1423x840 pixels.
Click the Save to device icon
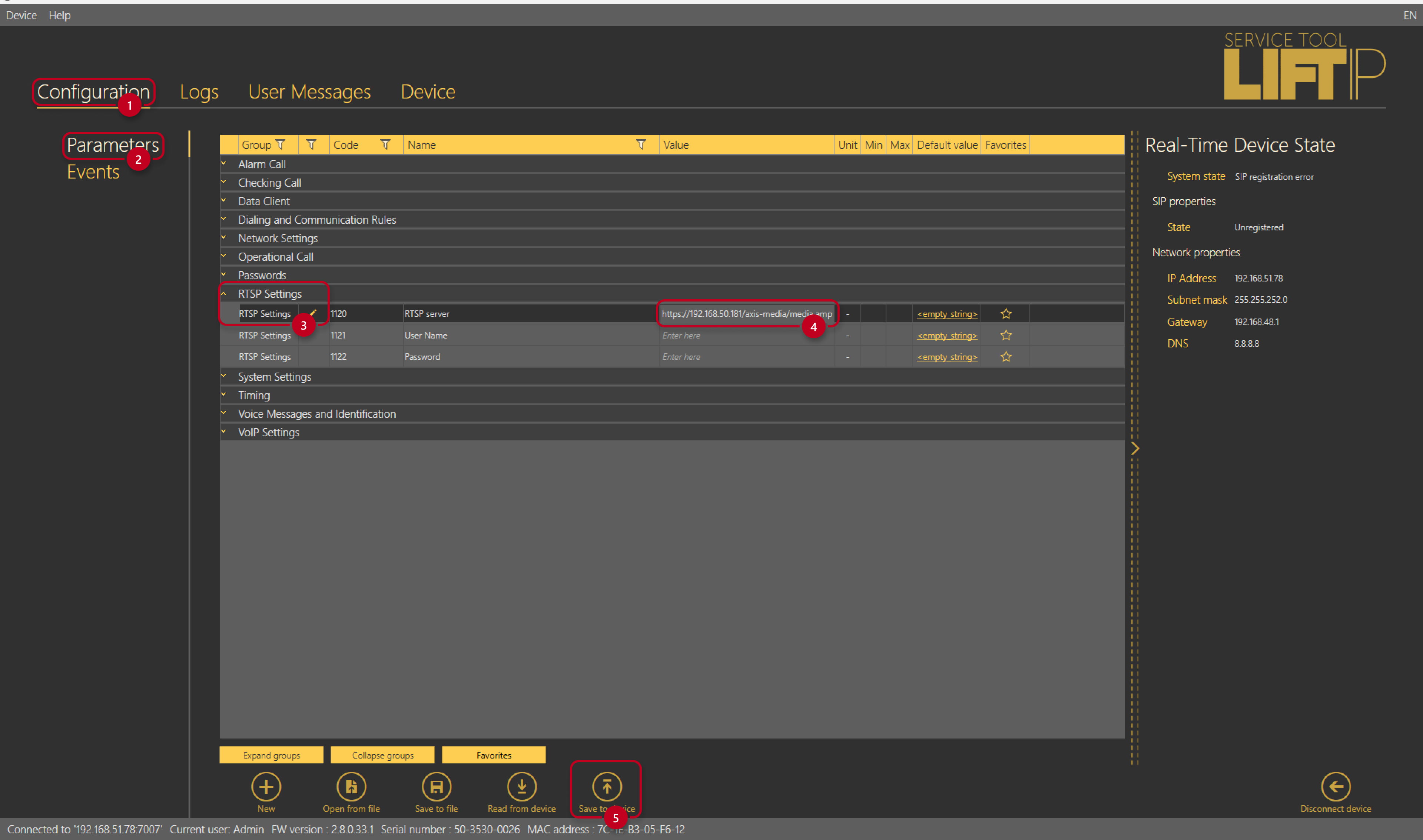[607, 786]
